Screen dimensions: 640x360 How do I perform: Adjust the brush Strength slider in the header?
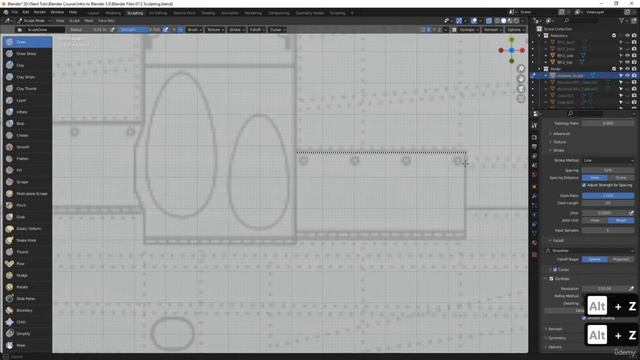coord(140,30)
